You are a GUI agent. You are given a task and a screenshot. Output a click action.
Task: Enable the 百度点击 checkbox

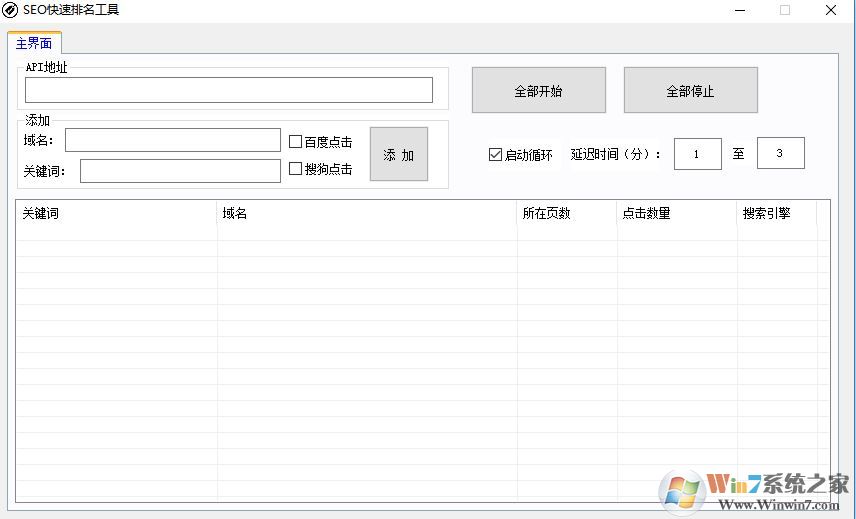296,142
